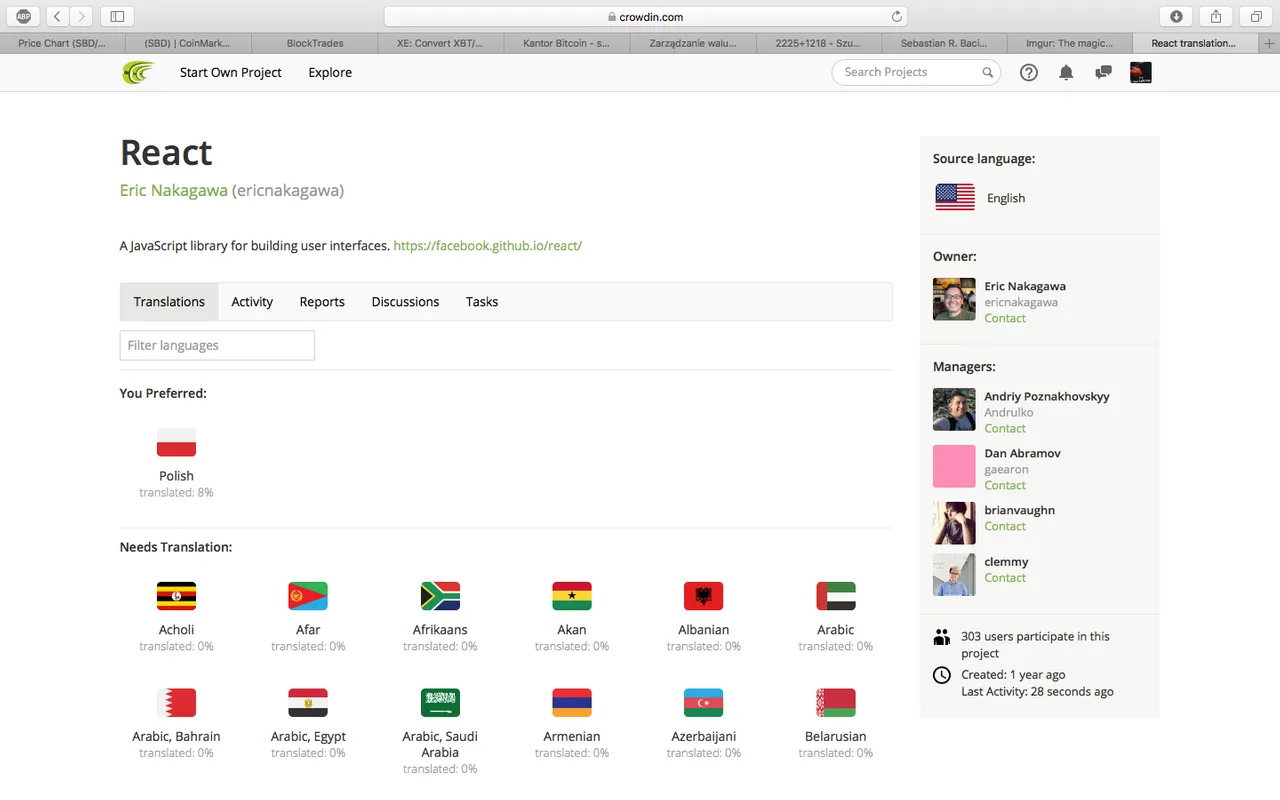Open notifications bell icon
The width and height of the screenshot is (1280, 800).
1066,72
